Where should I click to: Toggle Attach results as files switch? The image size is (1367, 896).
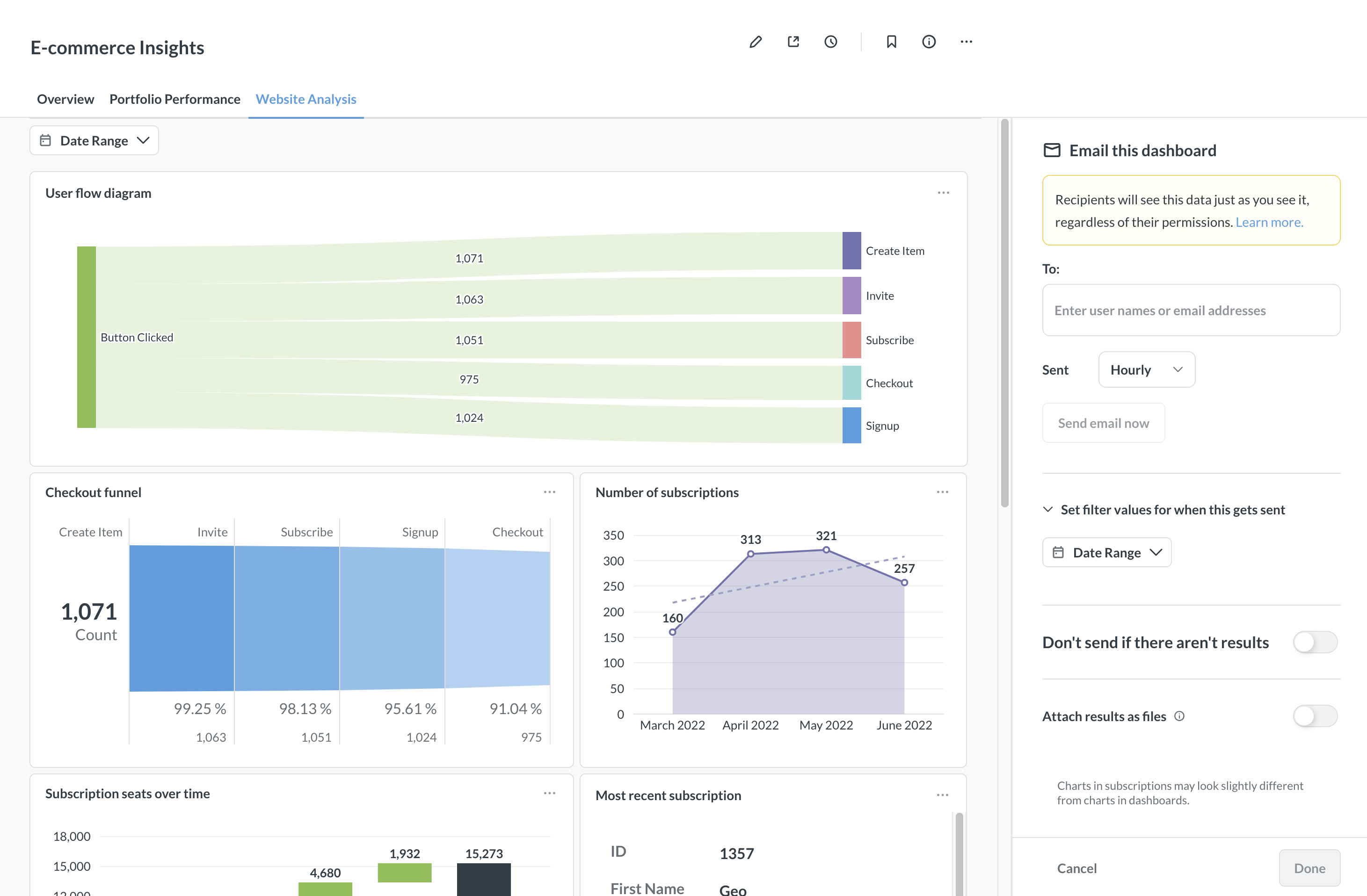1315,716
